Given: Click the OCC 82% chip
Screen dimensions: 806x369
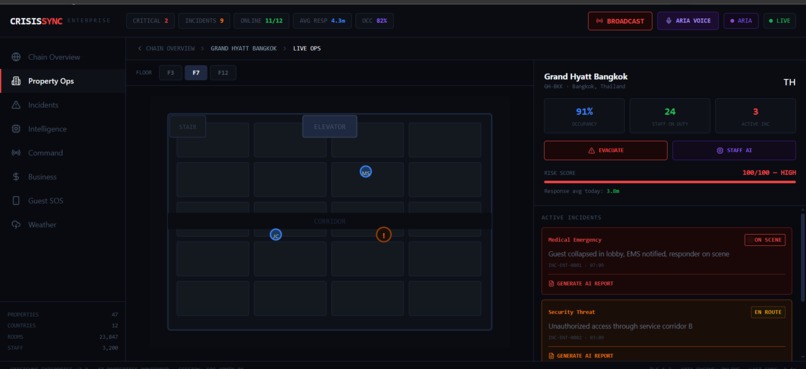Looking at the screenshot, I should point(375,21).
